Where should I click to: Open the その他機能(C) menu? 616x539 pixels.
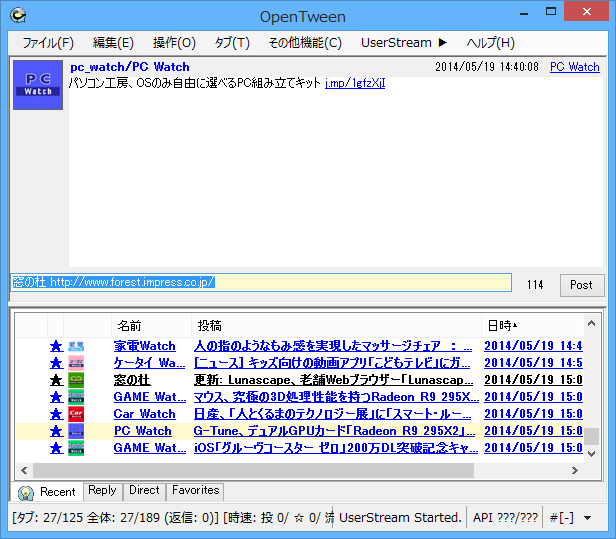(x=305, y=42)
